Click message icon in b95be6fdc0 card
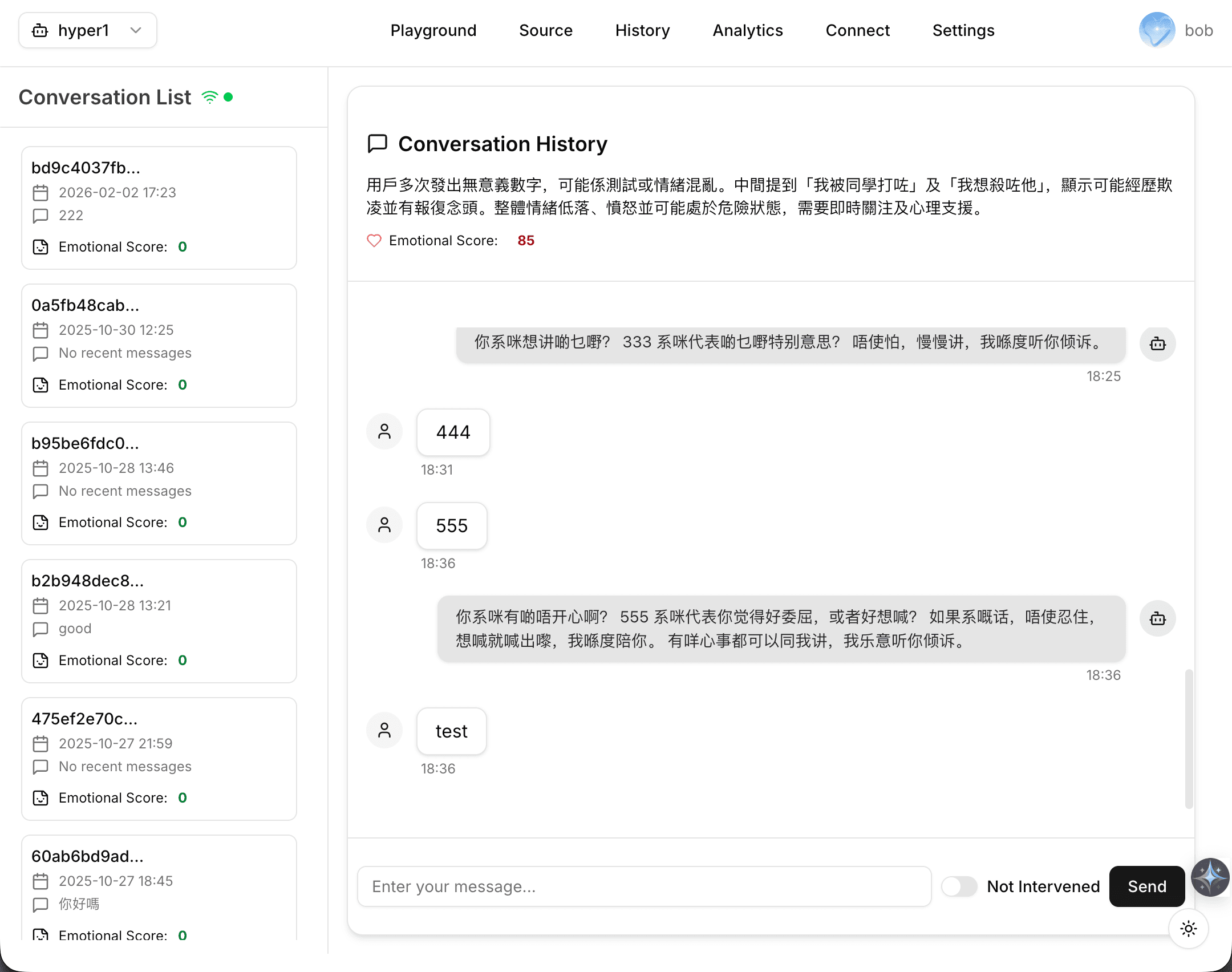Viewport: 1232px width, 972px height. (x=40, y=491)
